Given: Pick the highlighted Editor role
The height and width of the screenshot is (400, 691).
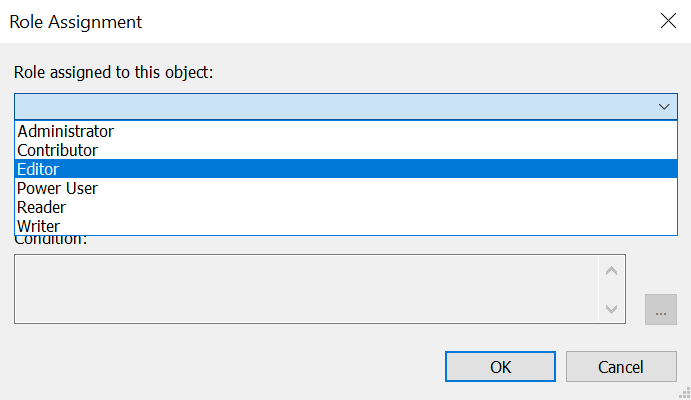Looking at the screenshot, I should (x=39, y=169).
